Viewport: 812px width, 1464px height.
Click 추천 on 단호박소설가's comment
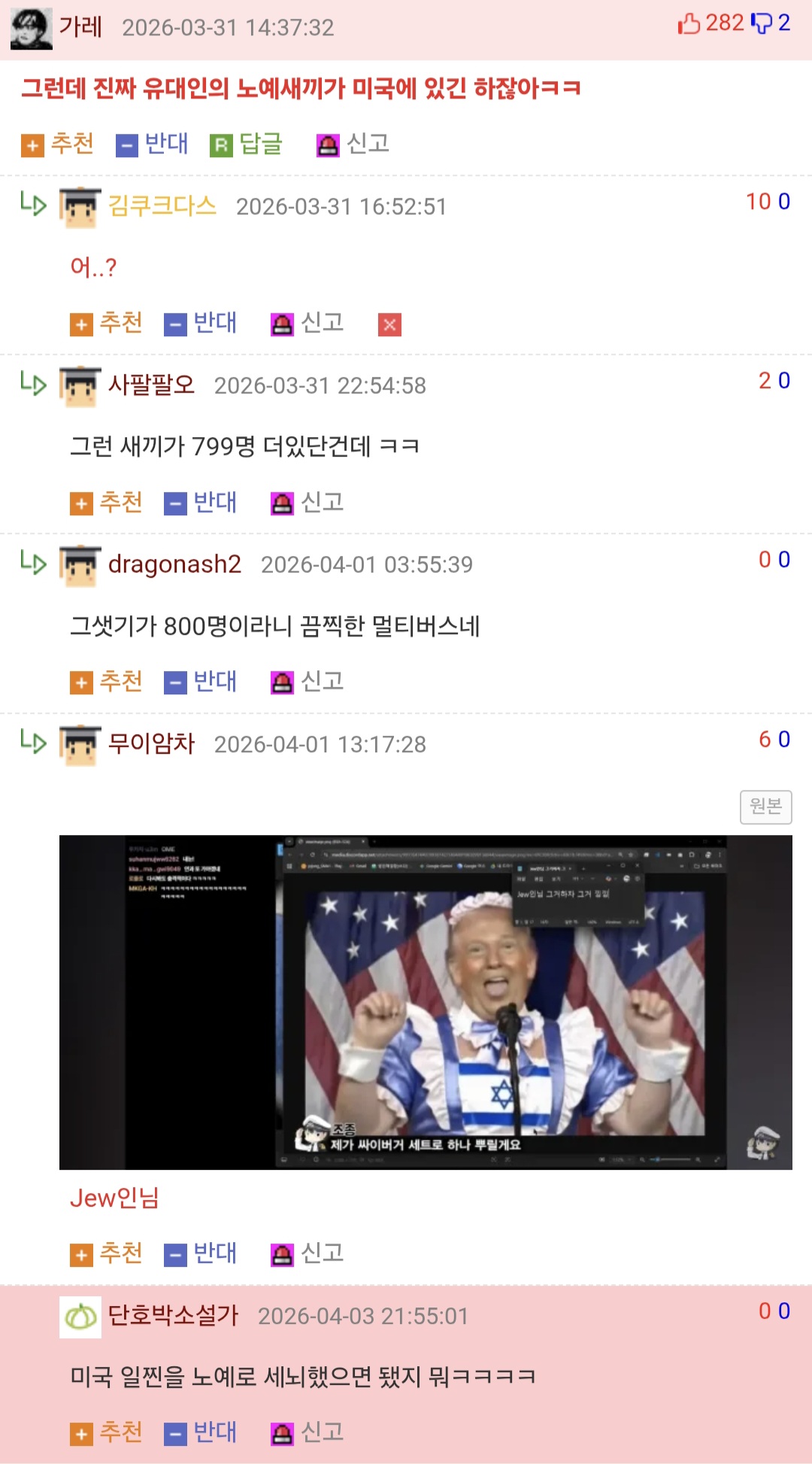pyautogui.click(x=106, y=1432)
